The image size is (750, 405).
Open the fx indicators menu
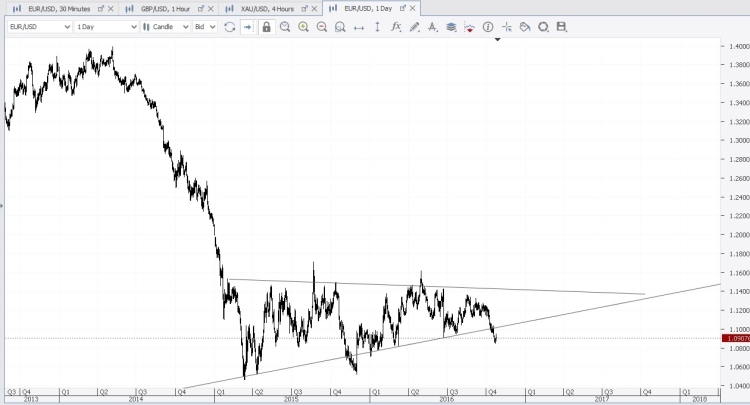pyautogui.click(x=396, y=27)
